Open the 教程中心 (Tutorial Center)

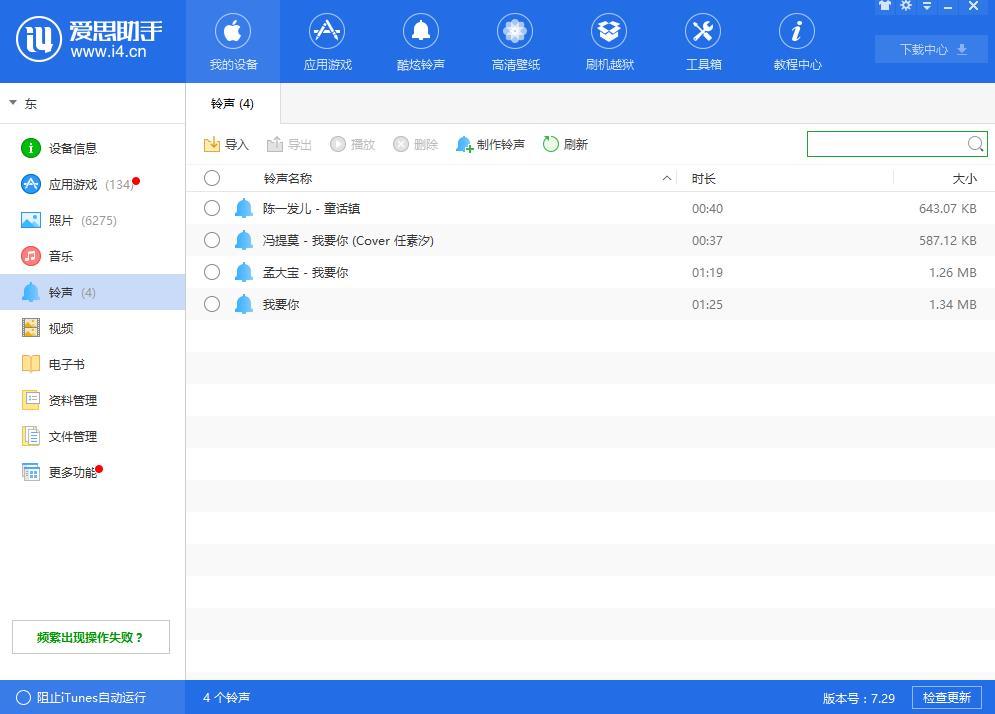[x=796, y=40]
